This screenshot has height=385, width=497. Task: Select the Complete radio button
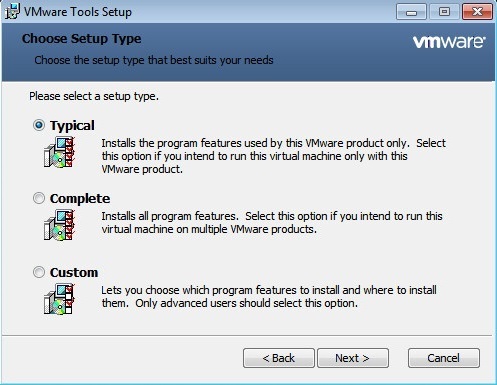tap(39, 198)
